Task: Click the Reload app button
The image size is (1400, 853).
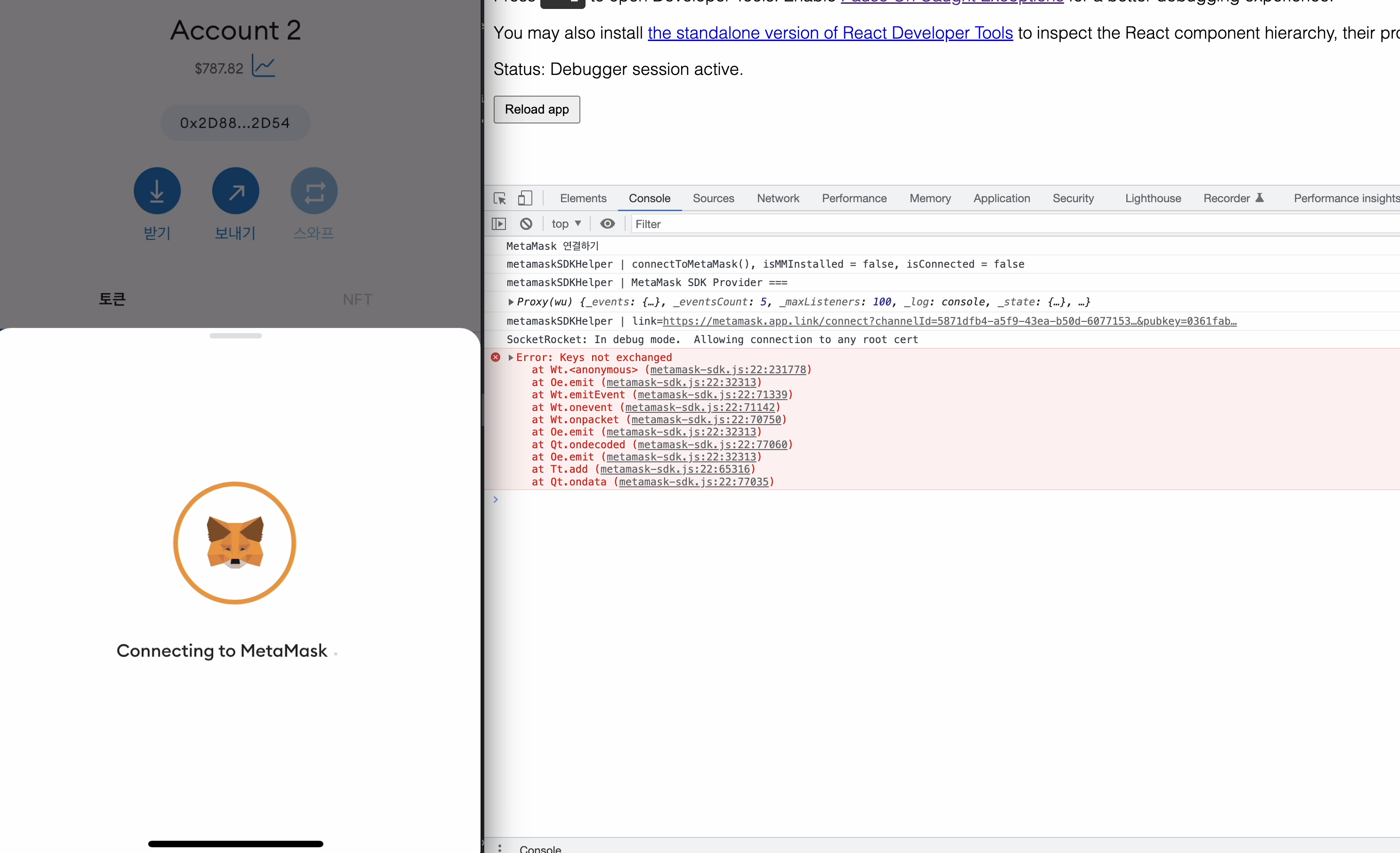Action: [x=537, y=109]
